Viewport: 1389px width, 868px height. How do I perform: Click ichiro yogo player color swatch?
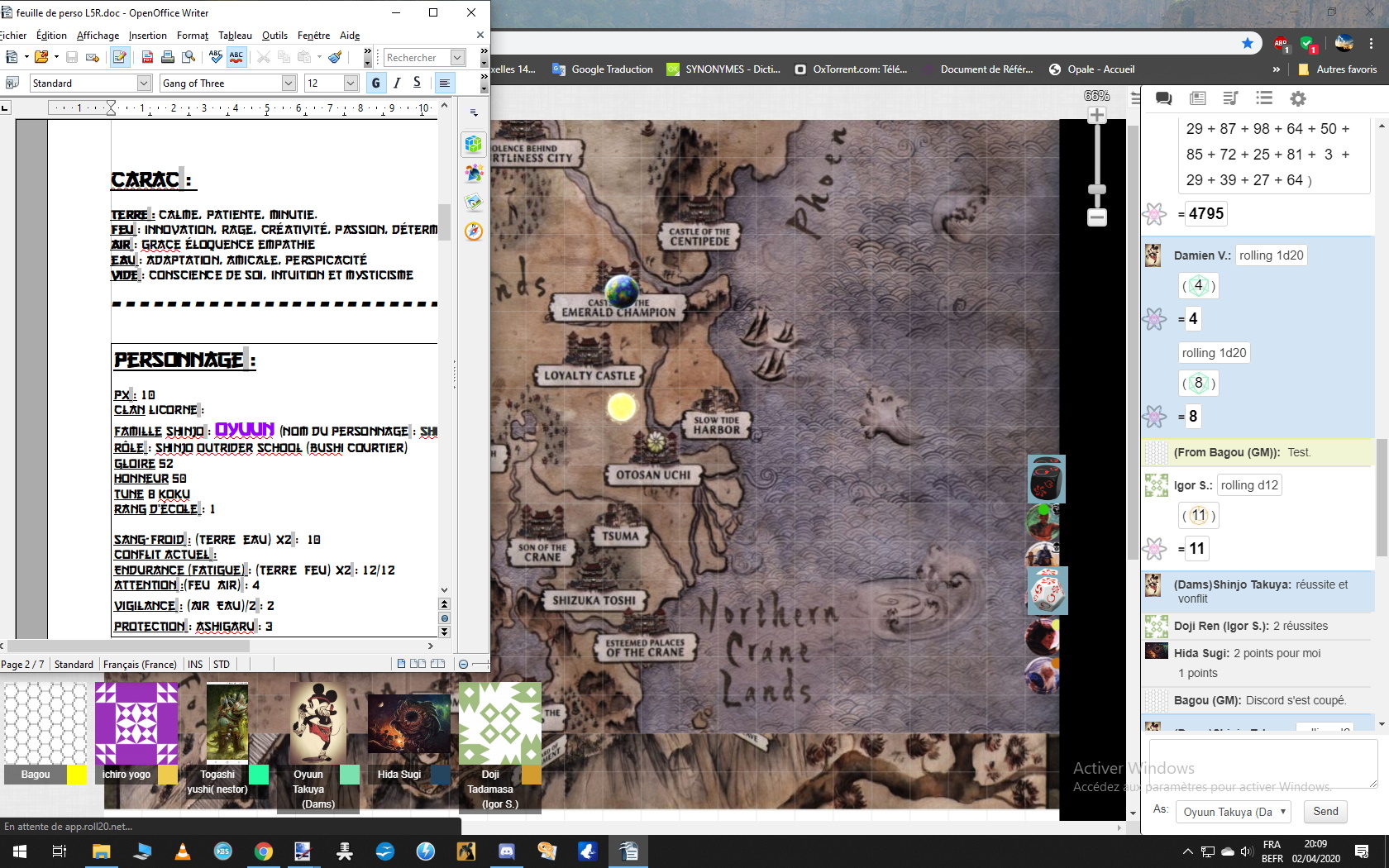168,775
